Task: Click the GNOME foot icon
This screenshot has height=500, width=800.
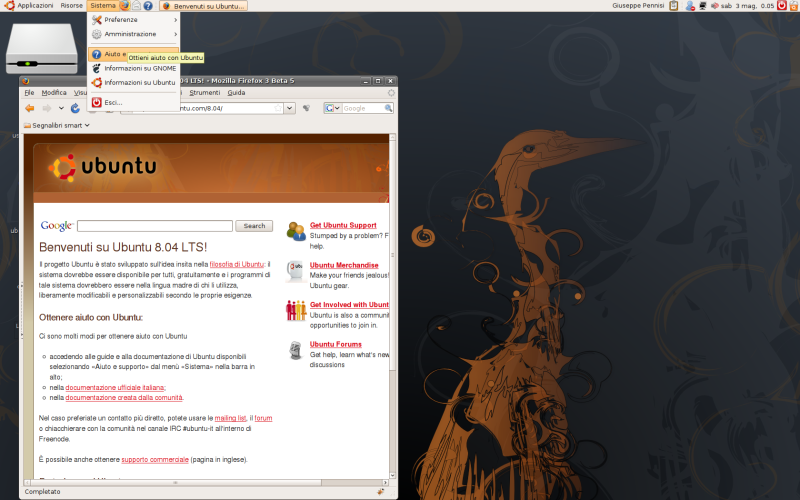Action: pos(96,68)
